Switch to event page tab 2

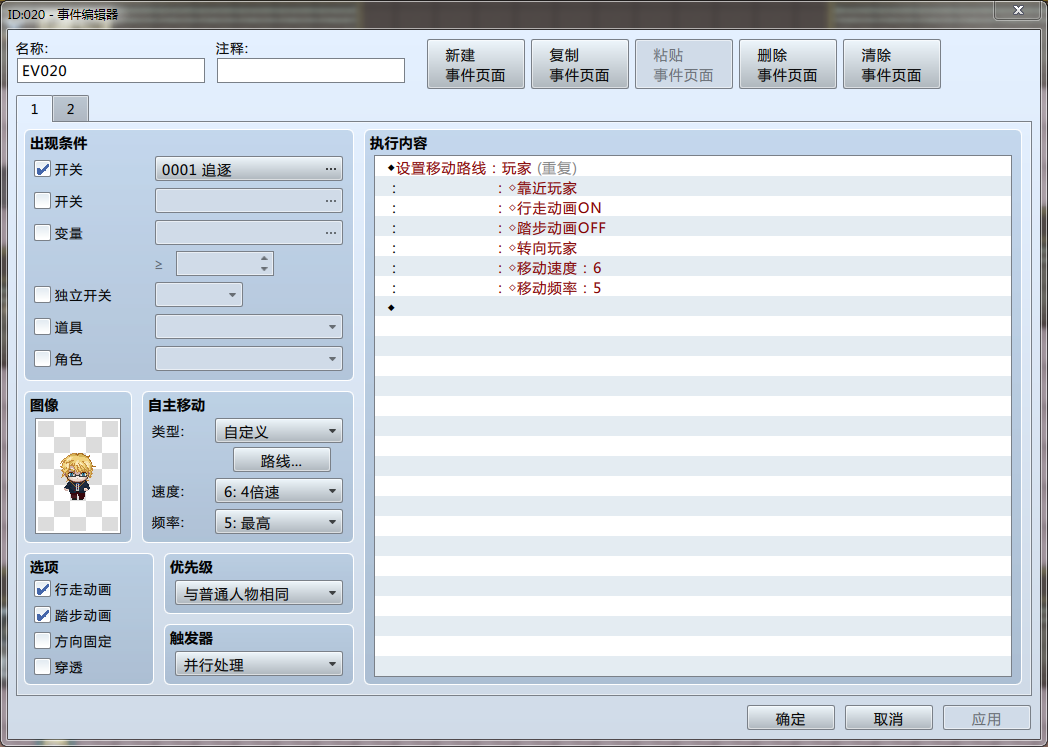(70, 109)
